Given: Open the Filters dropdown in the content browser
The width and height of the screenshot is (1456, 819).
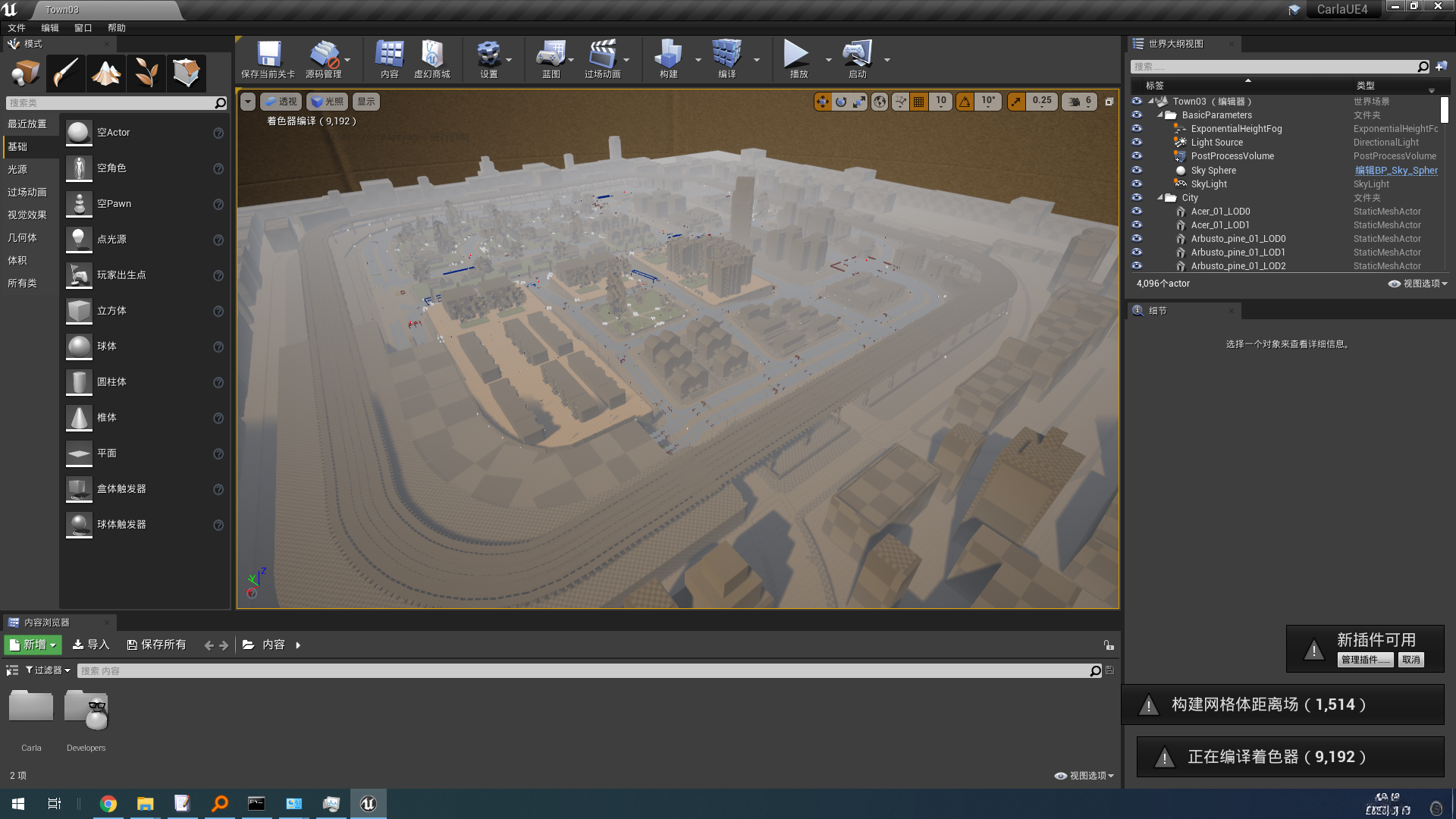Looking at the screenshot, I should (x=48, y=670).
